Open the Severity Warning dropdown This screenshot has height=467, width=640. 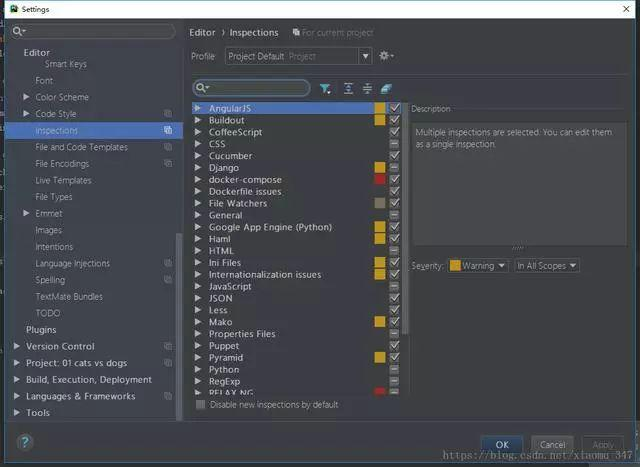click(x=478, y=266)
